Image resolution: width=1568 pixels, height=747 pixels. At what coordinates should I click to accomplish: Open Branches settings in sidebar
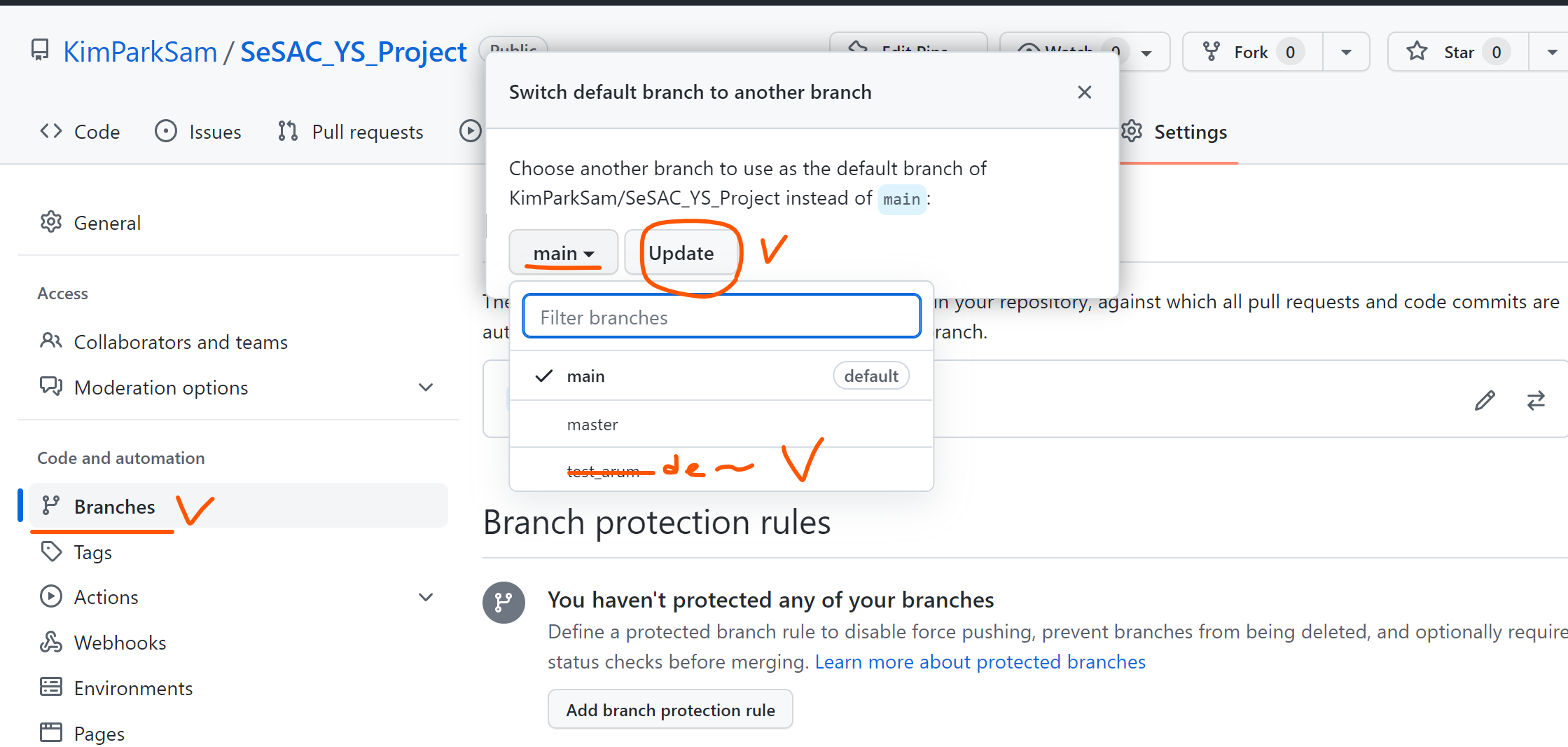coord(238,507)
